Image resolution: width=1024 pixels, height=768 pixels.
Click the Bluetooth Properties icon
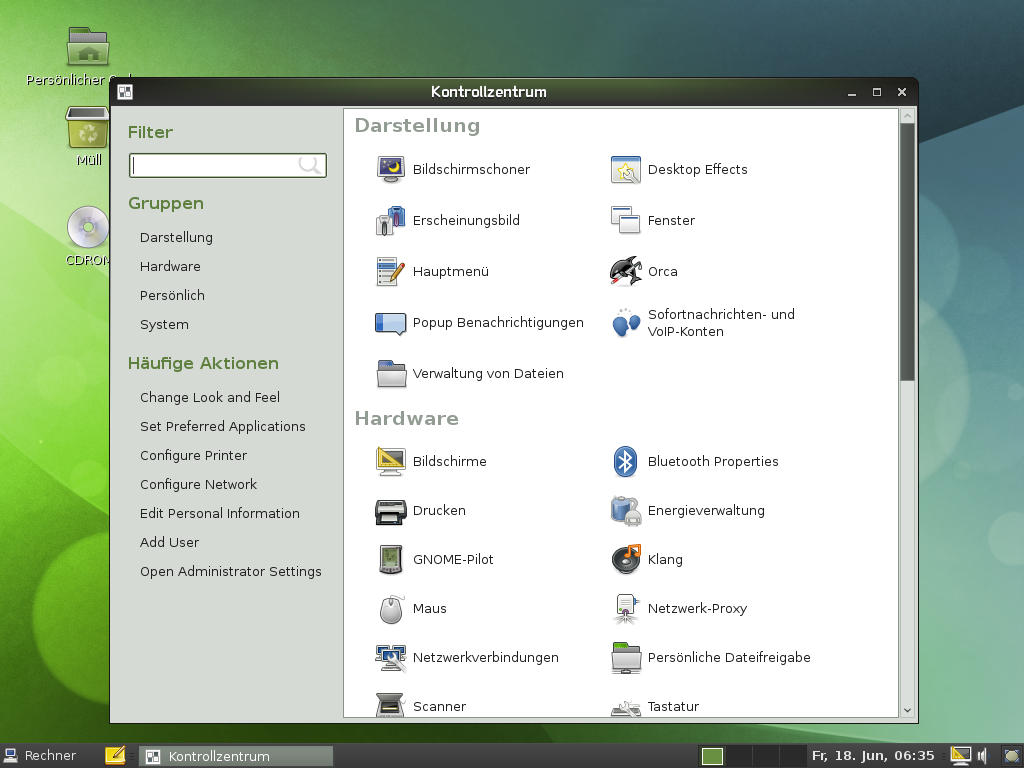625,461
